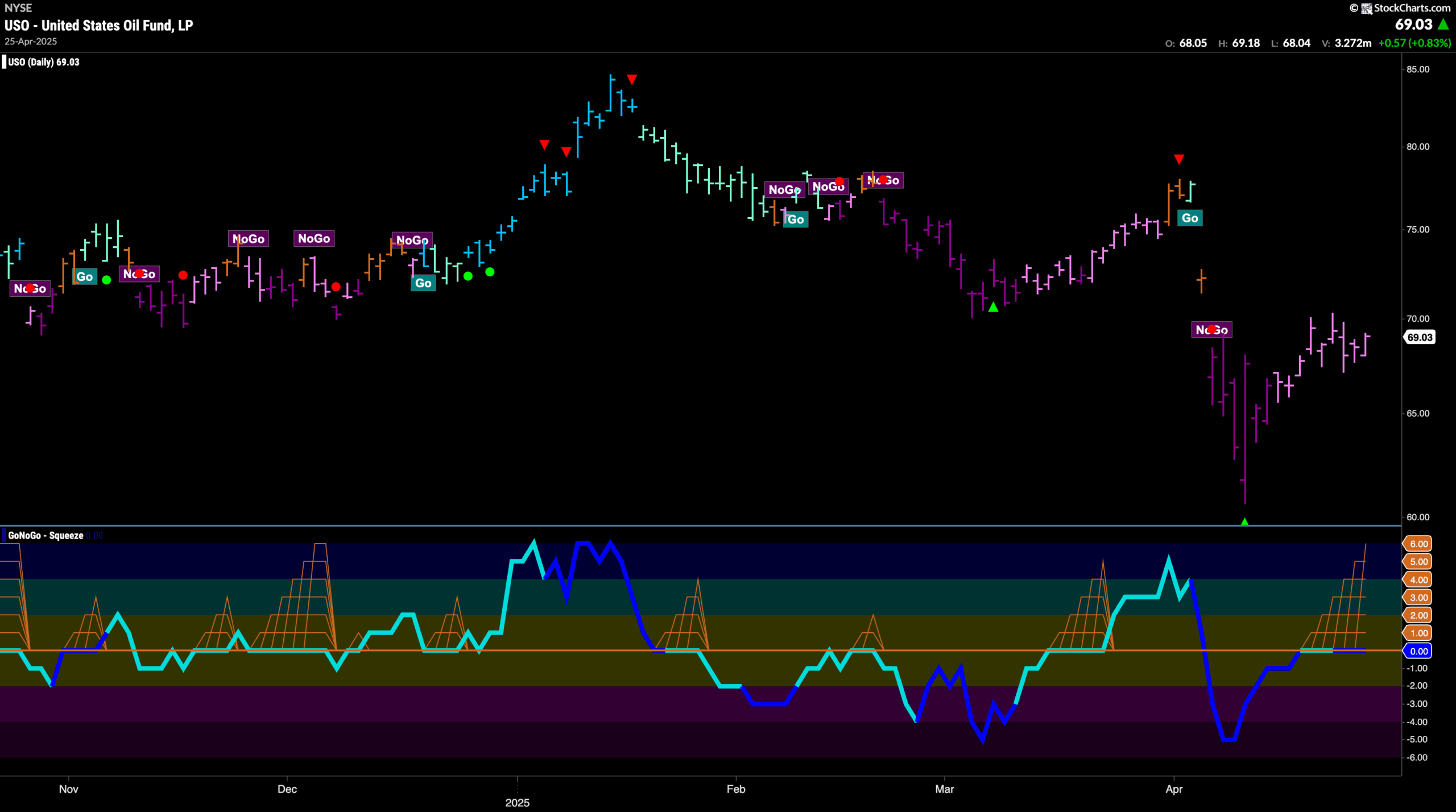Click the Feb label on time axis
This screenshot has width=1456, height=812.
(x=735, y=789)
